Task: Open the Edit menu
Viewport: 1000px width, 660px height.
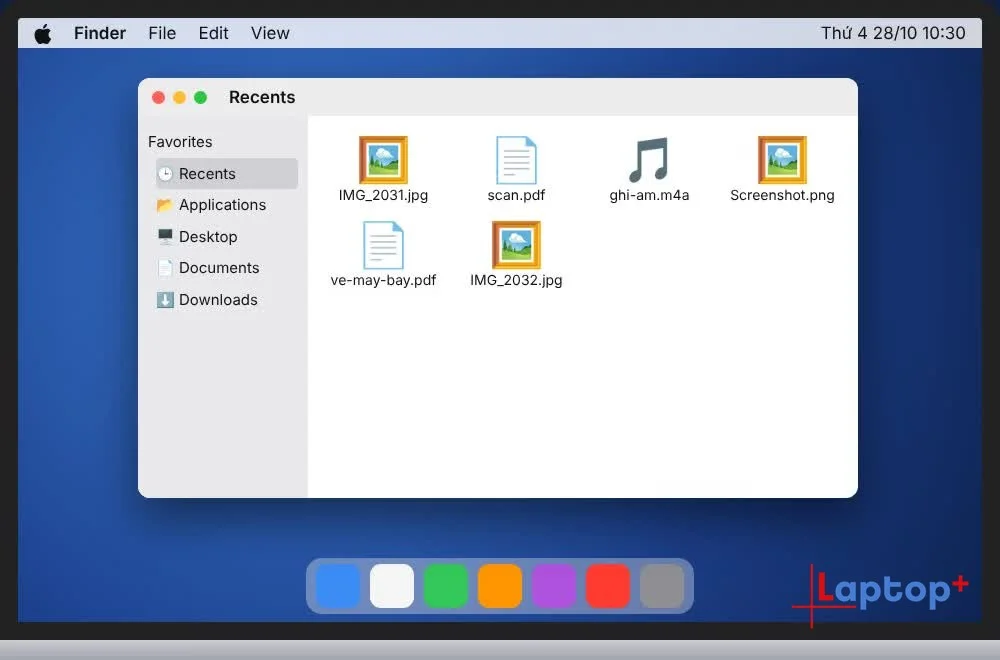Action: (x=213, y=33)
